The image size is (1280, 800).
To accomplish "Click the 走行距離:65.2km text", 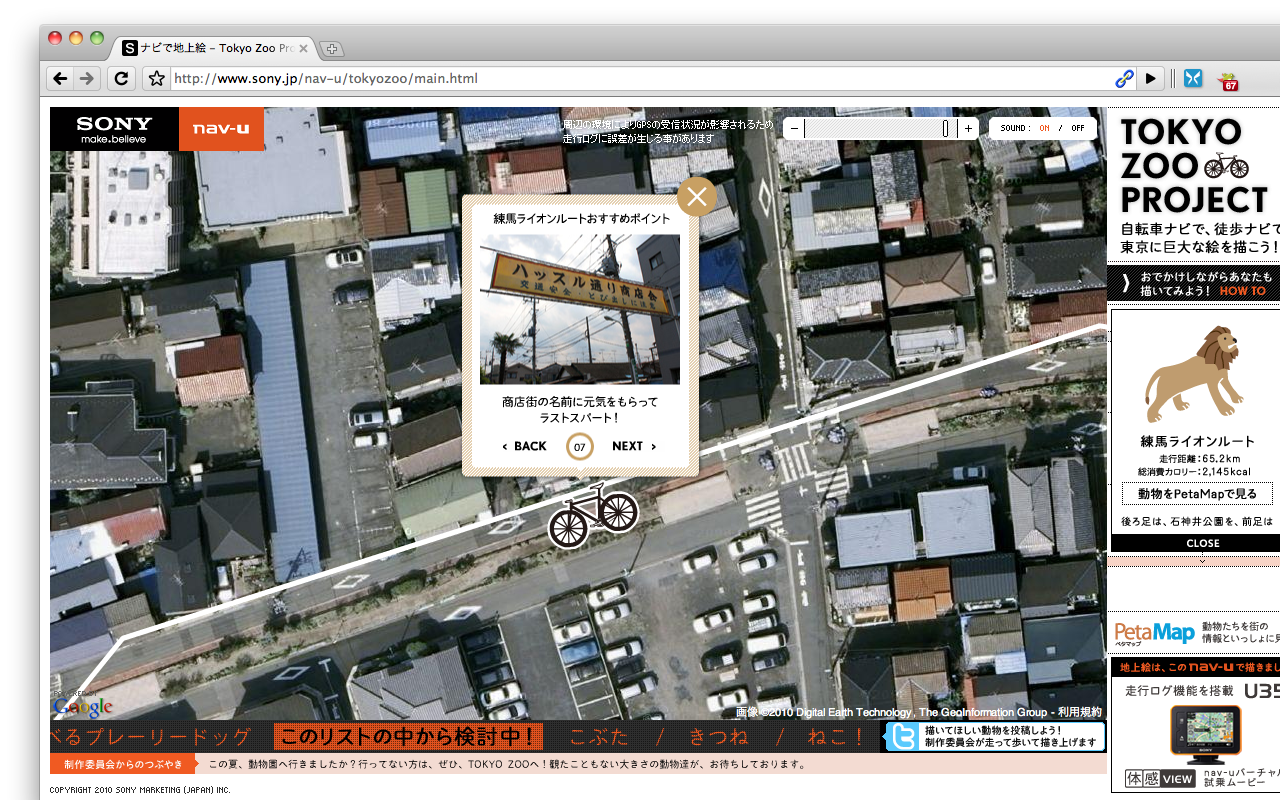I will click(1198, 458).
